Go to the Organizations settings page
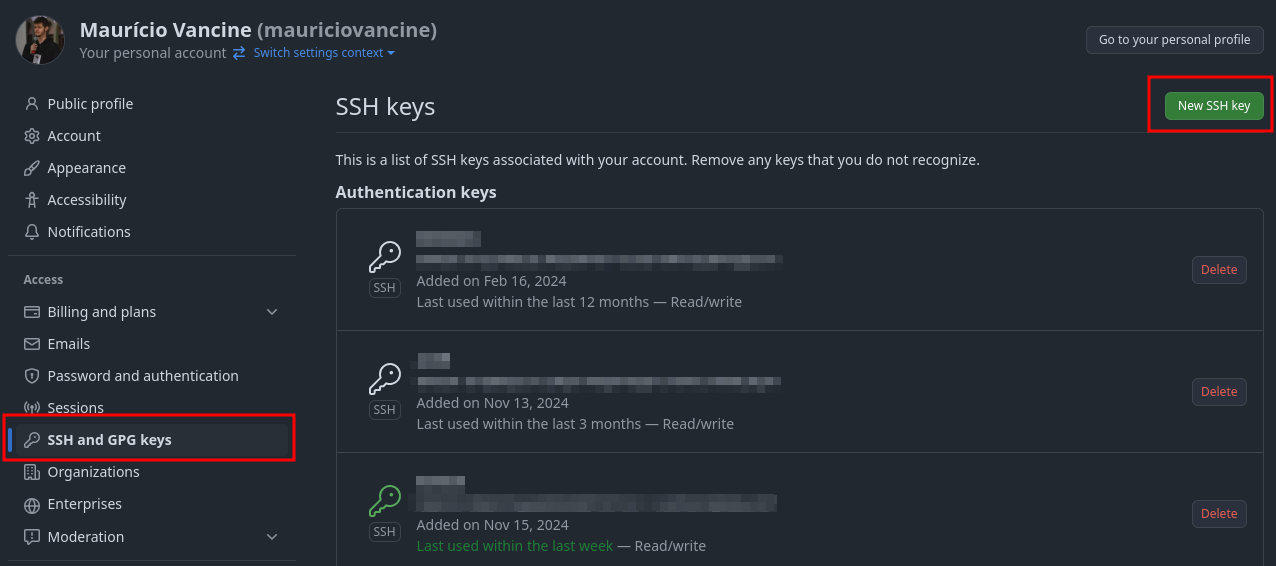The width and height of the screenshot is (1276, 566). pos(93,472)
